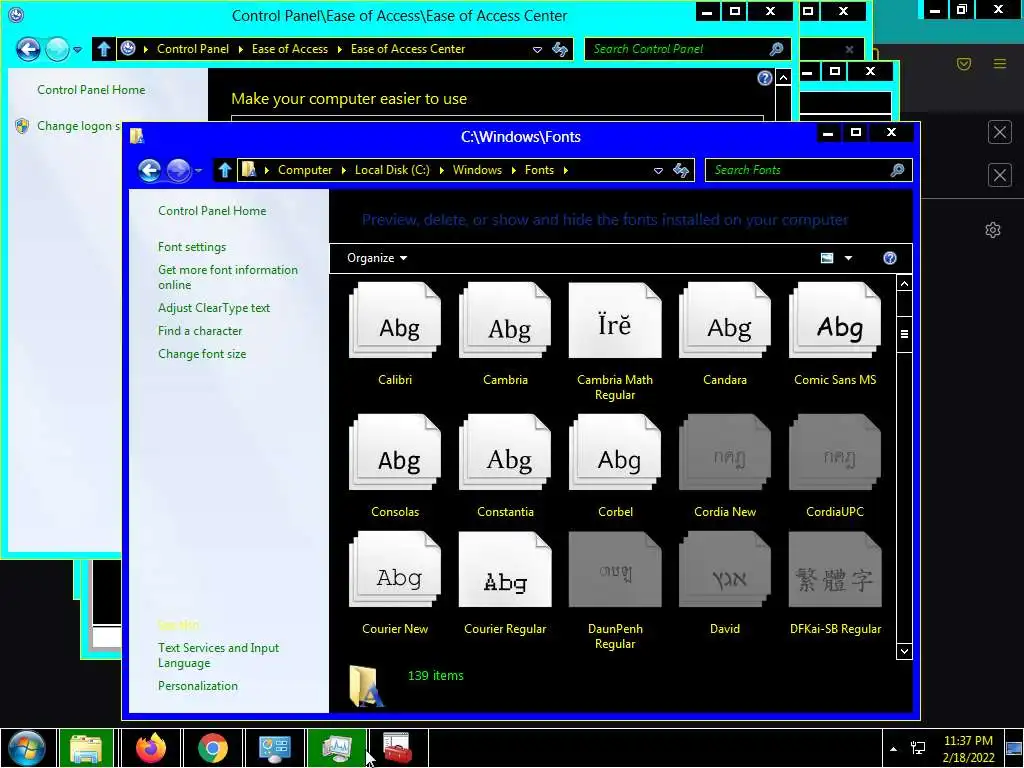Image resolution: width=1024 pixels, height=768 pixels.
Task: Select the CordiaUPC font icon
Action: [835, 452]
